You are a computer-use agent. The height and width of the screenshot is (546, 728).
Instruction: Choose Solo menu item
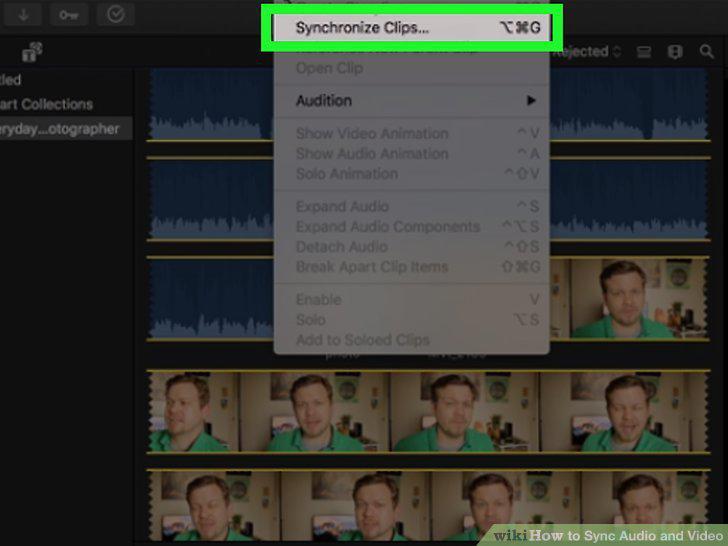(411, 320)
